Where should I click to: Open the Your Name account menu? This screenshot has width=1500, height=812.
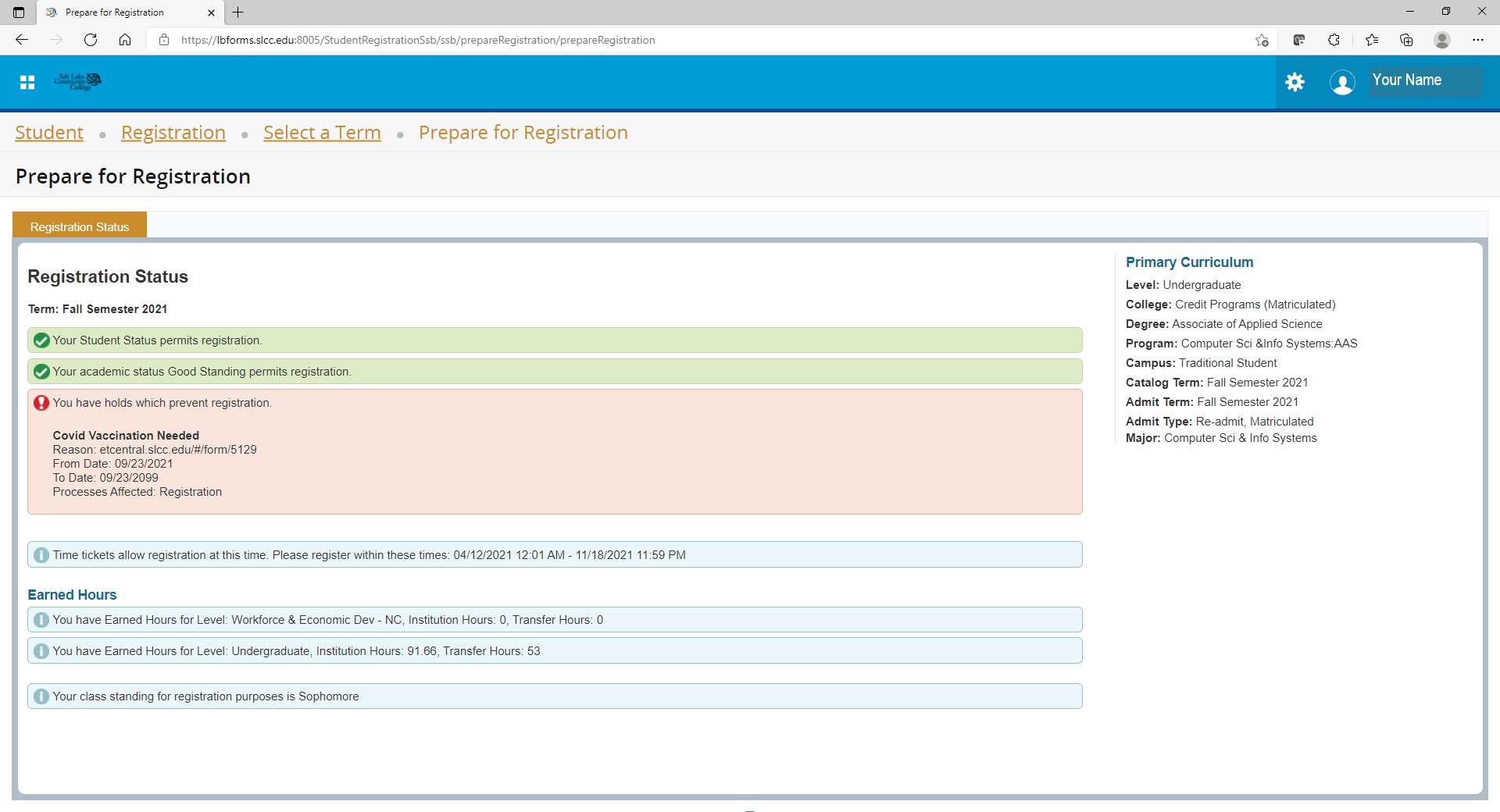(1406, 80)
